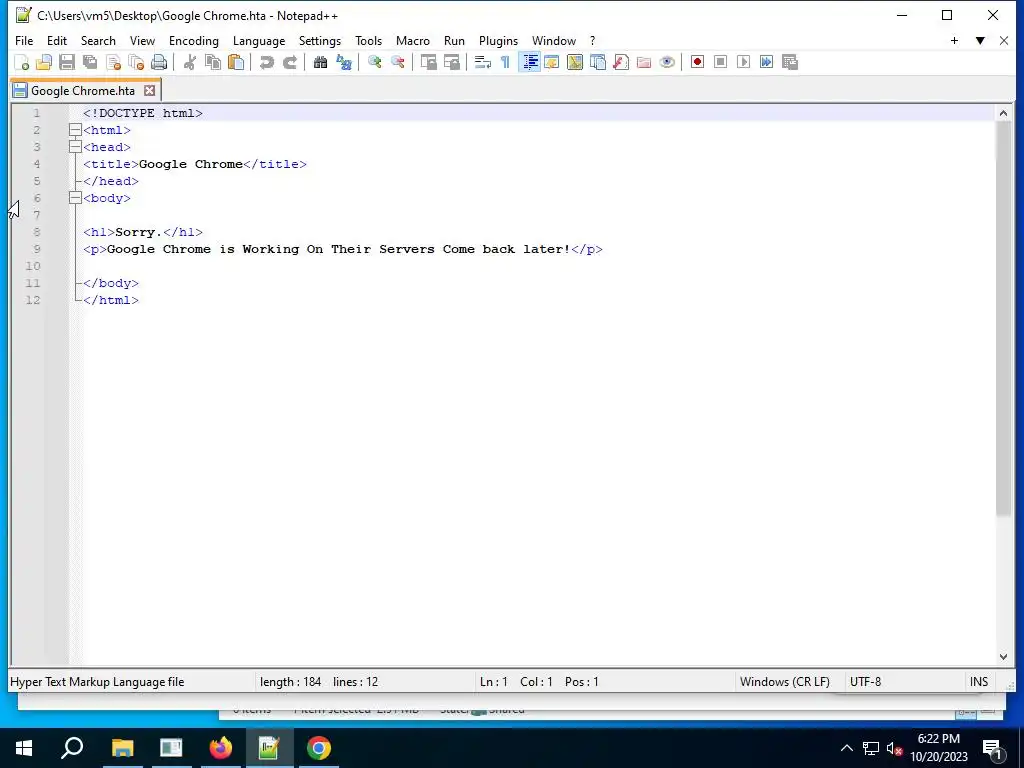Open the Search menu

coord(98,40)
